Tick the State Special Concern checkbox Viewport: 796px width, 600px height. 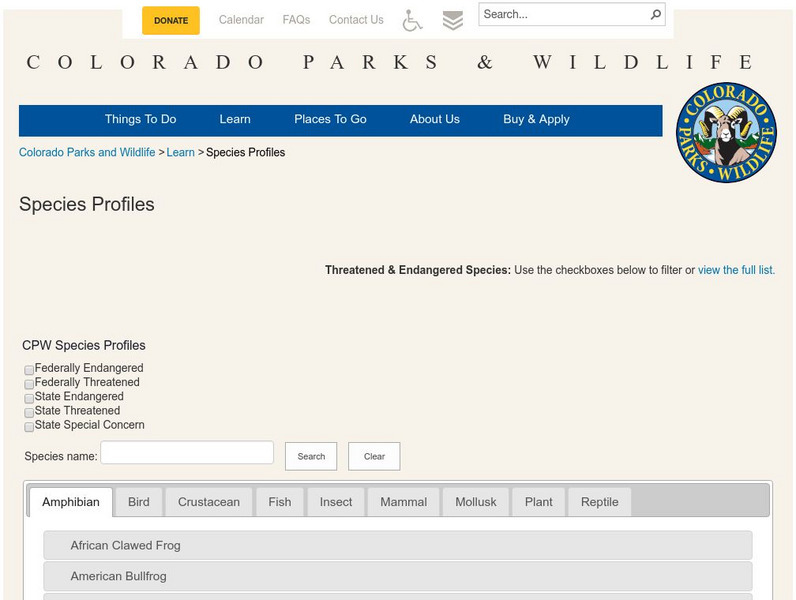[x=29, y=426]
